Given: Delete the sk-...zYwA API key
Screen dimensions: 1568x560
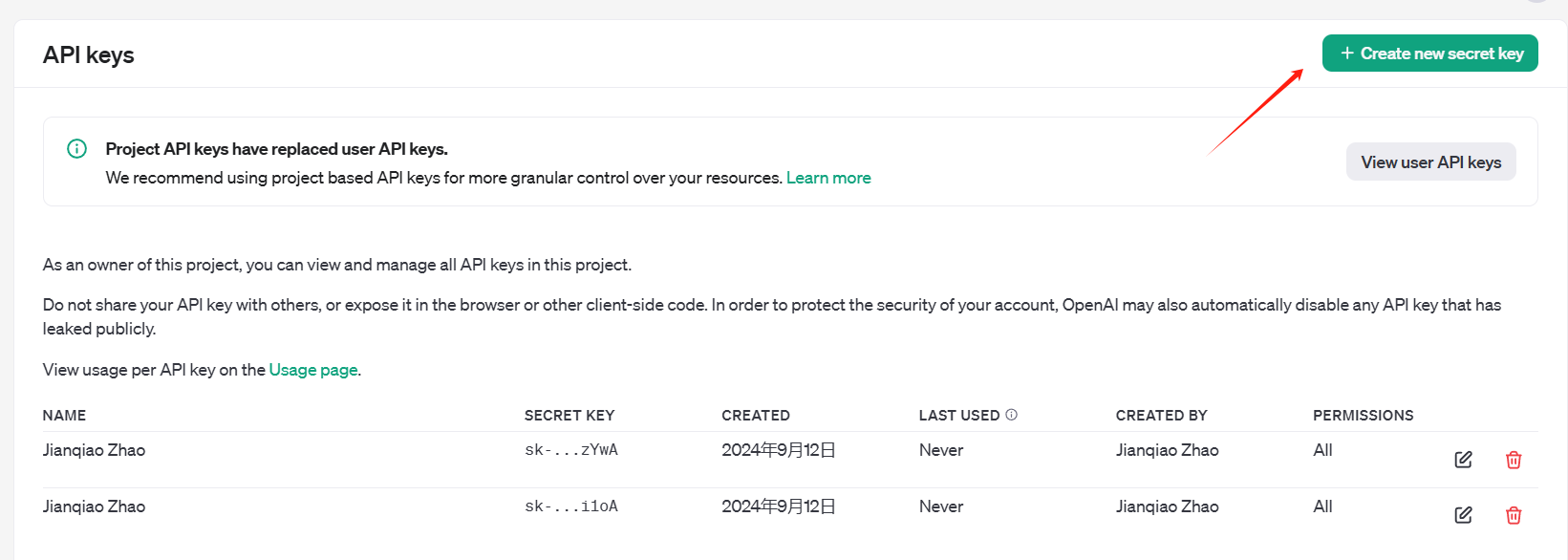Looking at the screenshot, I should [x=1514, y=460].
